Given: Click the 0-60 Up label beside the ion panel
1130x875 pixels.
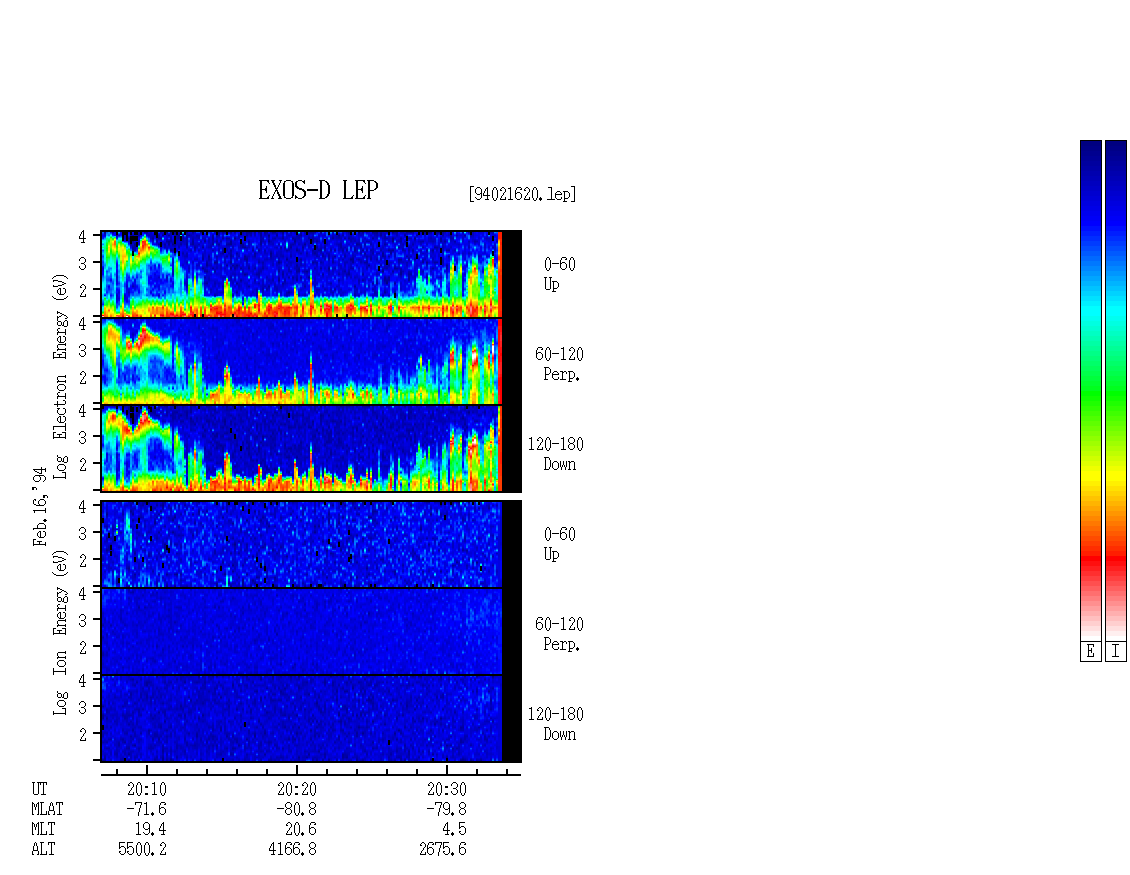Looking at the screenshot, I should (559, 545).
